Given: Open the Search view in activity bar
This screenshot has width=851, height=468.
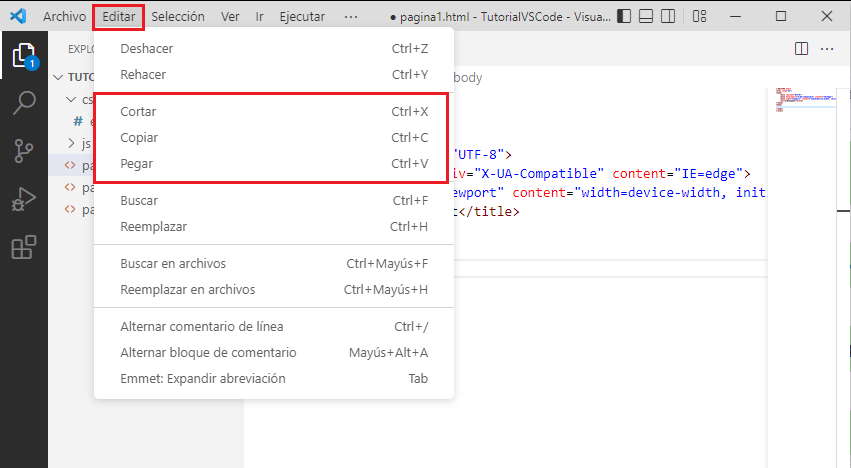Looking at the screenshot, I should 24,102.
